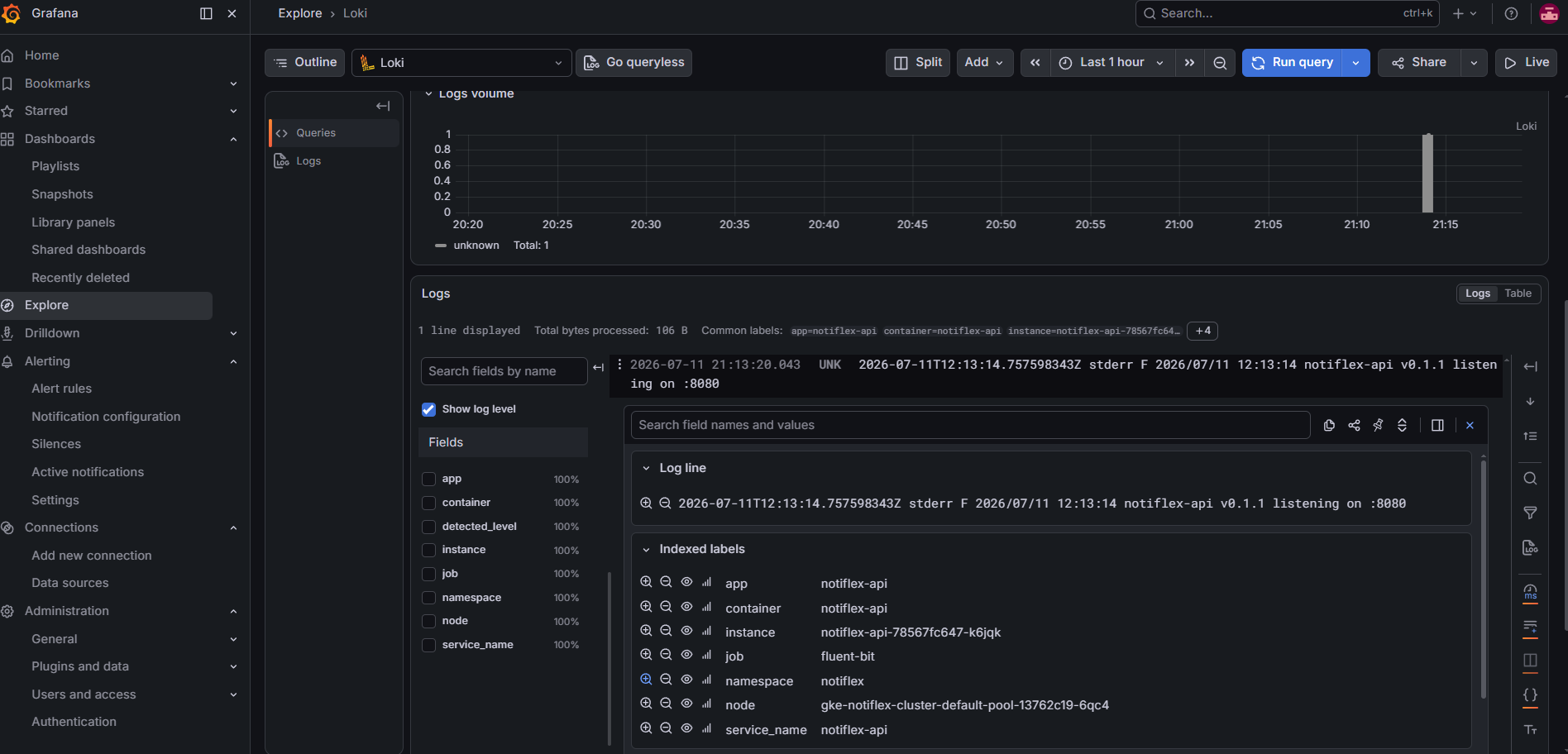
Task: Collapse the Logs volume panel
Action: (x=428, y=93)
